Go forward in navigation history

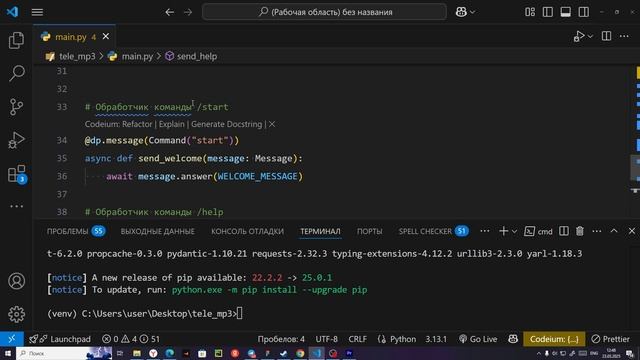188,12
